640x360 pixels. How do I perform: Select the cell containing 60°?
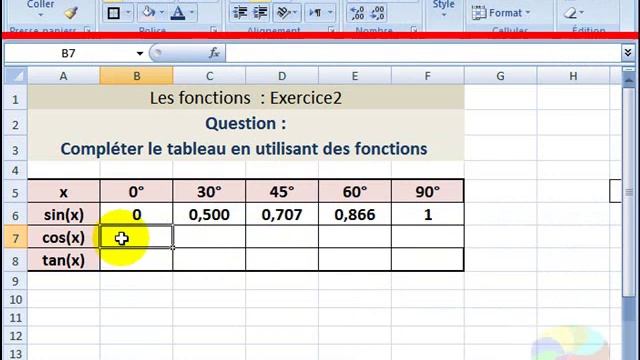355,191
